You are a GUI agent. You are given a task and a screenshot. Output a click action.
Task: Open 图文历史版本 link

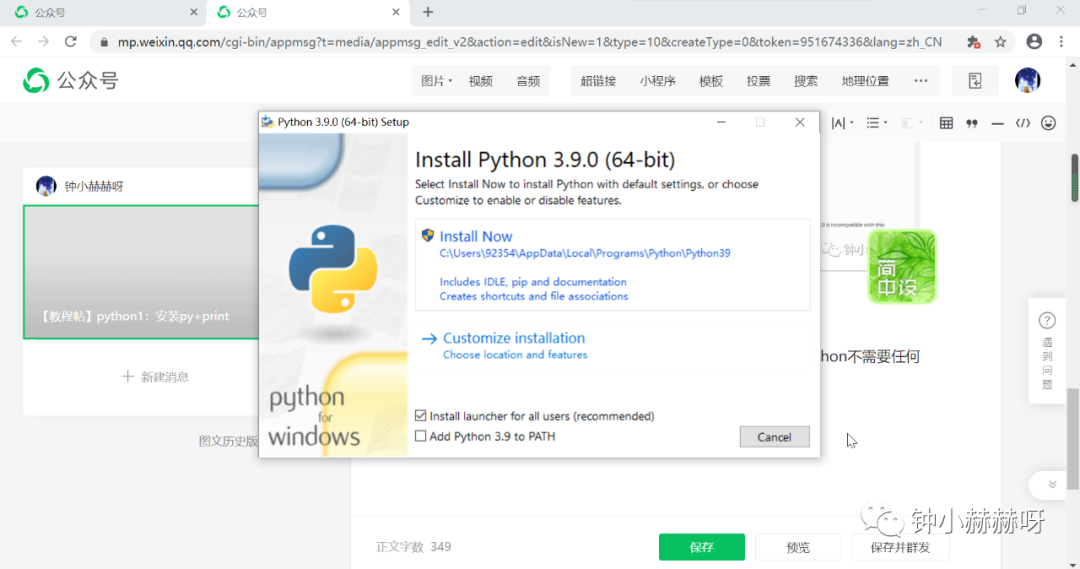coord(228,441)
